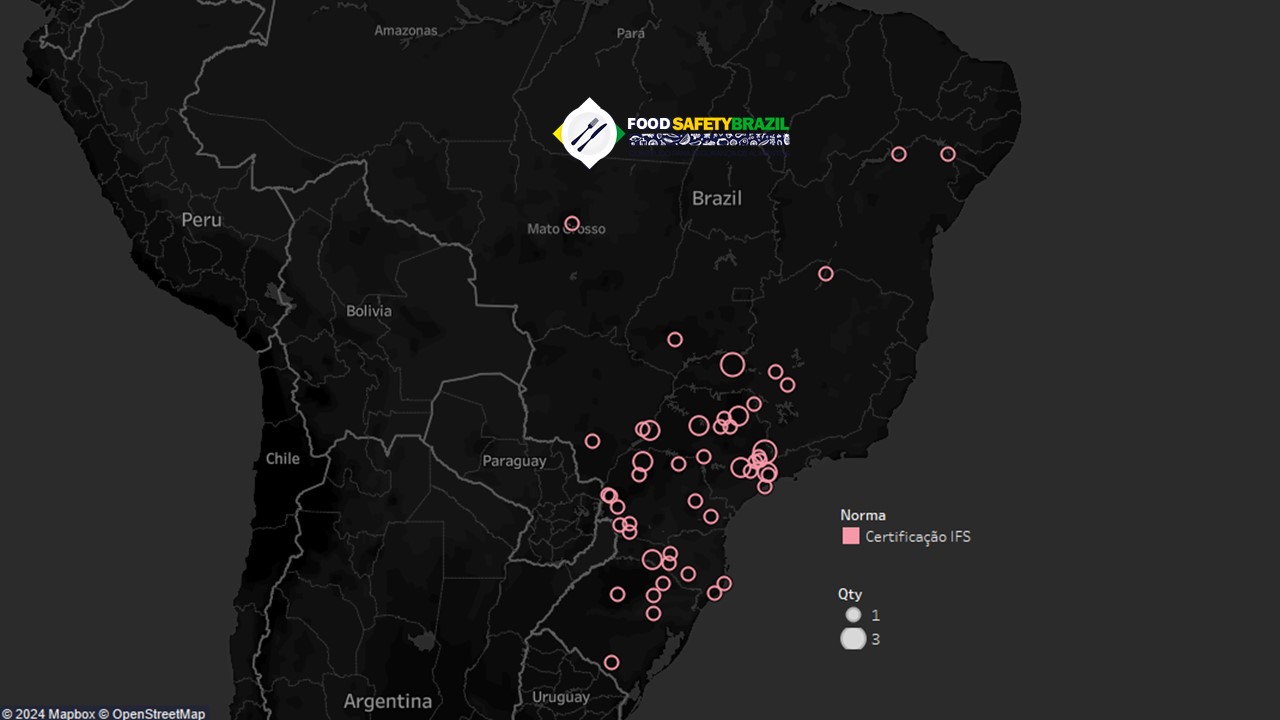
Task: Click the Qty 1 small circle legend symbol
Action: [x=853, y=615]
